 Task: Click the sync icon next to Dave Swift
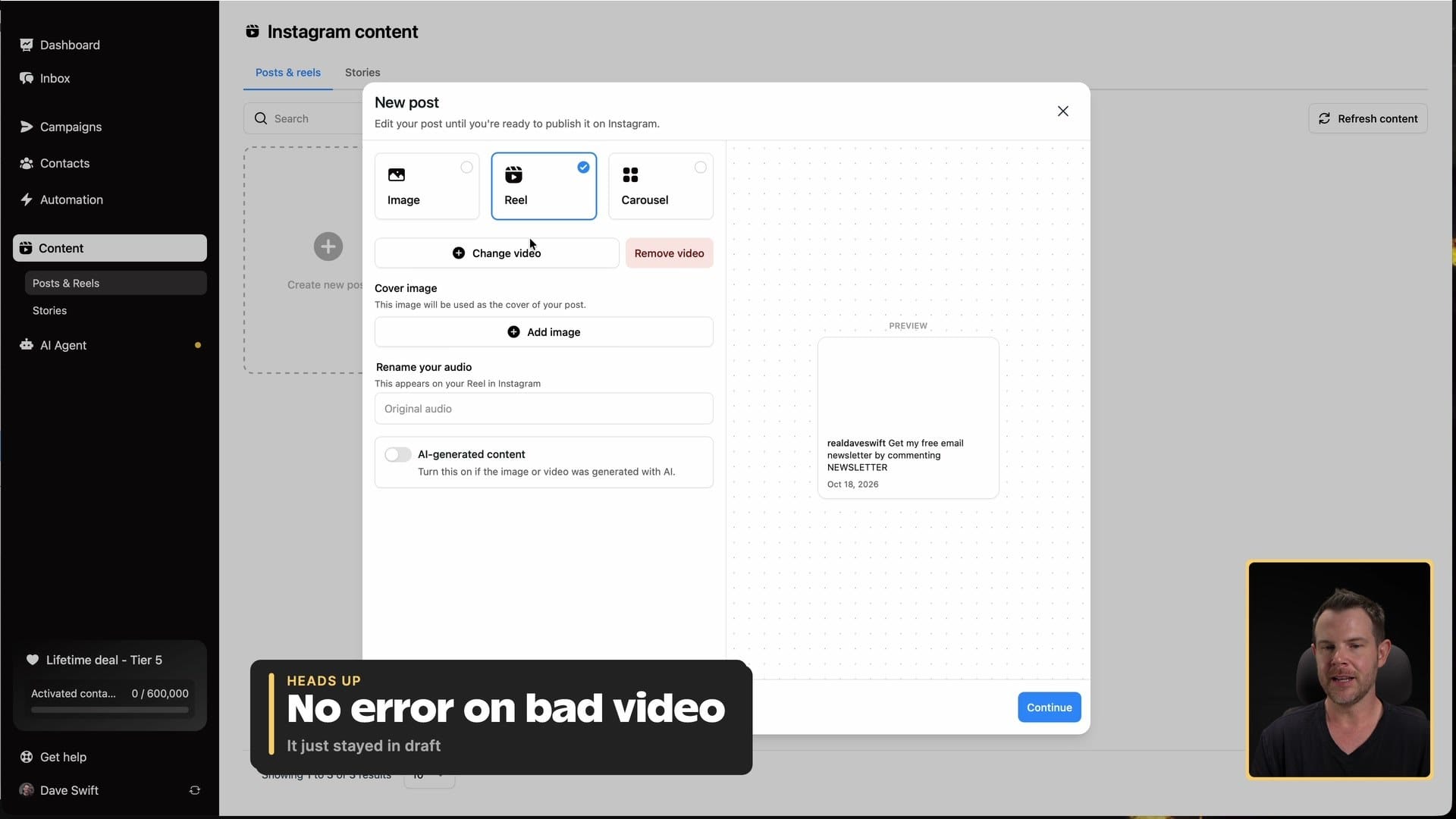click(x=195, y=790)
